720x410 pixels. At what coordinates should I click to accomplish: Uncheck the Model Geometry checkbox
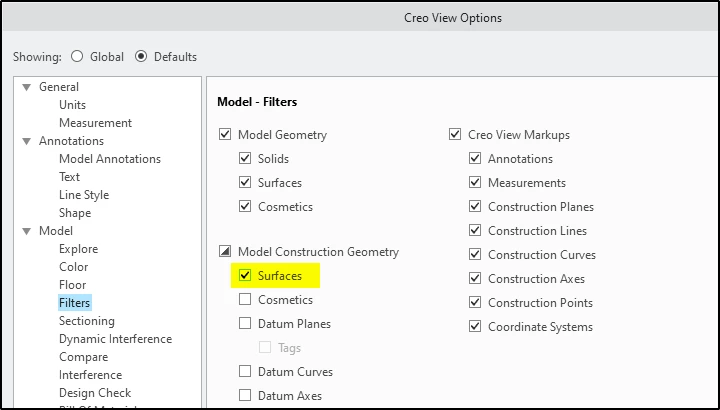(224, 135)
